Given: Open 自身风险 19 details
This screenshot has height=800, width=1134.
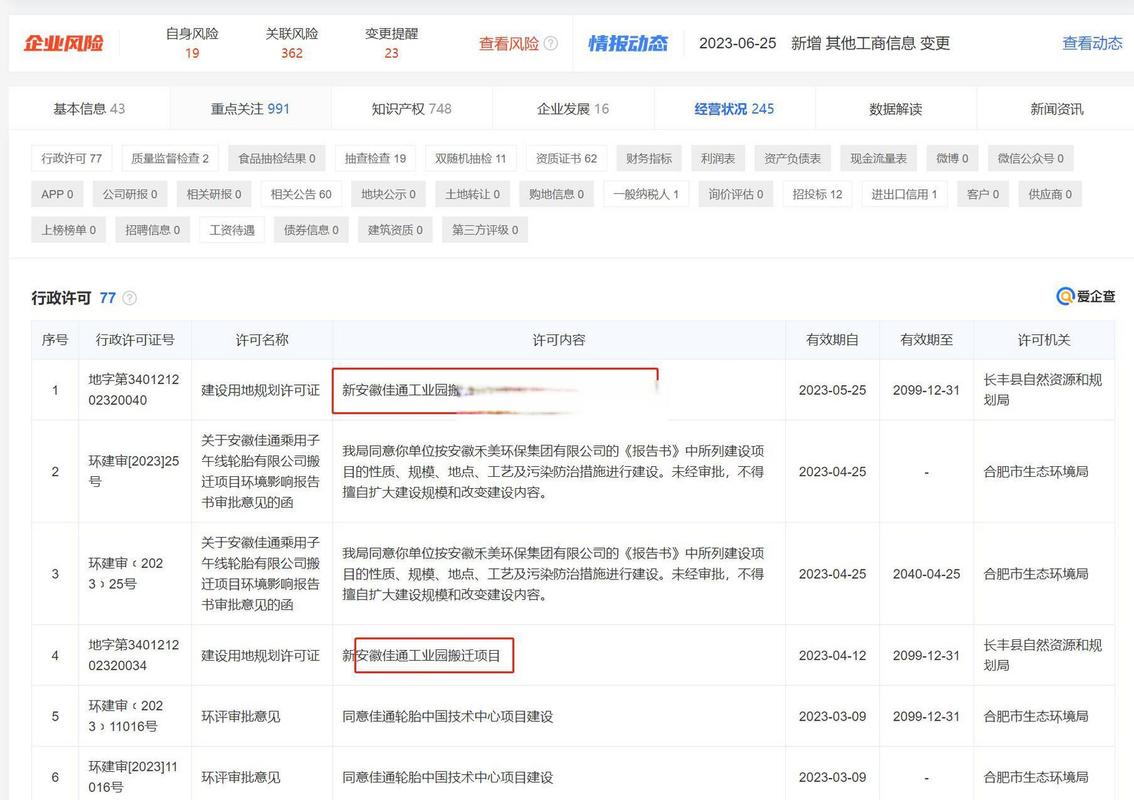Looking at the screenshot, I should tap(191, 43).
